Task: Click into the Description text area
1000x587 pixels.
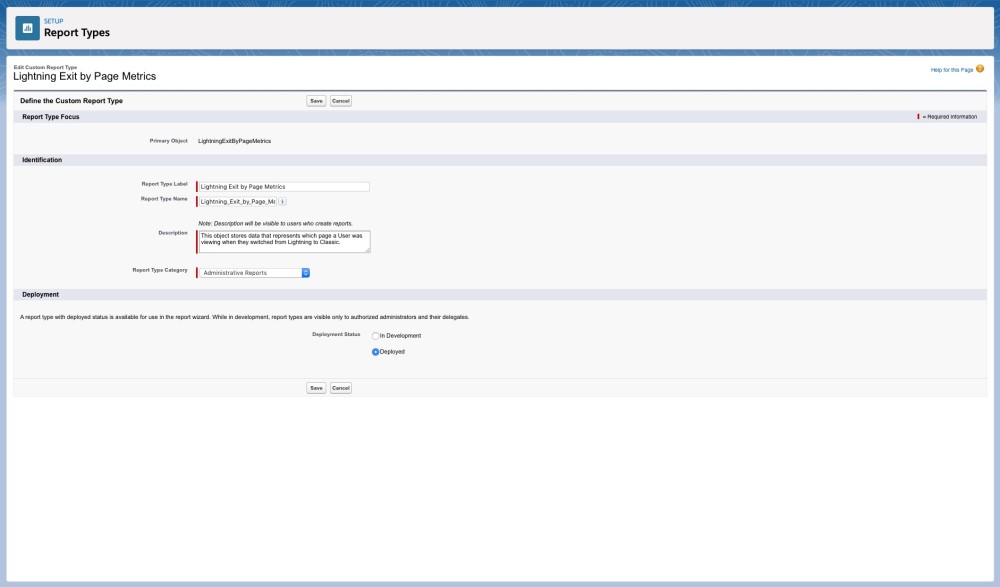Action: [284, 242]
